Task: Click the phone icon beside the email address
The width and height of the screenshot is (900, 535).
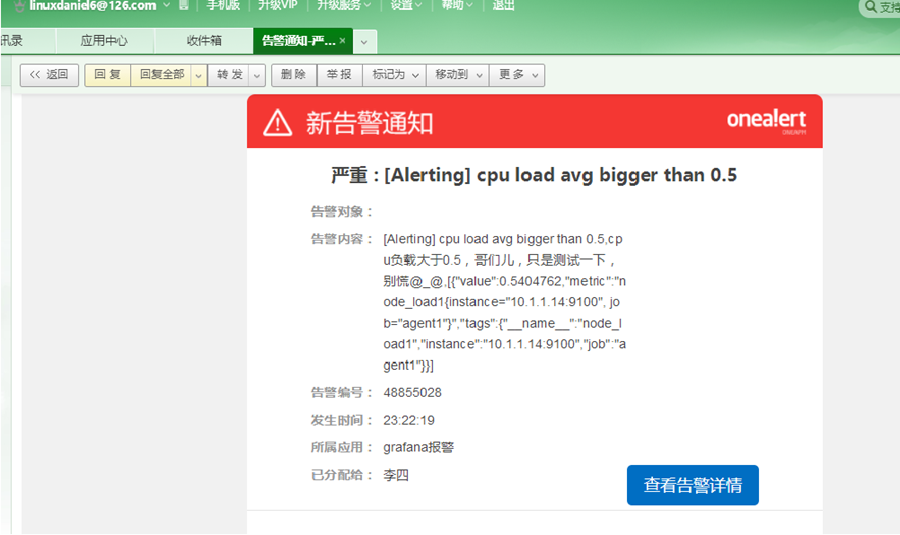Action: [184, 5]
